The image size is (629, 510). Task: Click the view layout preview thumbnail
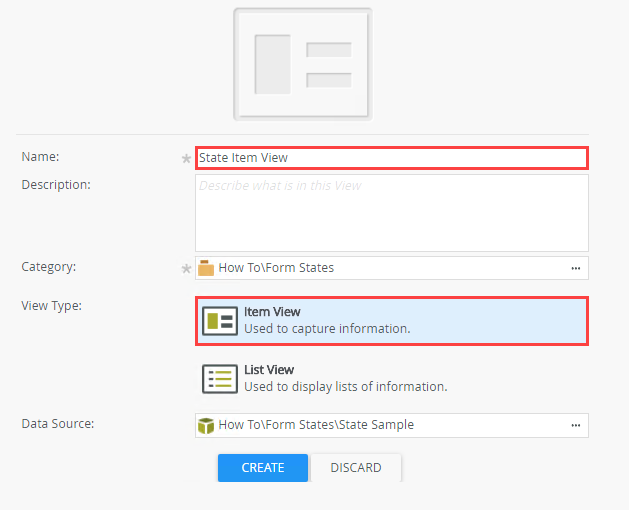coord(303,64)
